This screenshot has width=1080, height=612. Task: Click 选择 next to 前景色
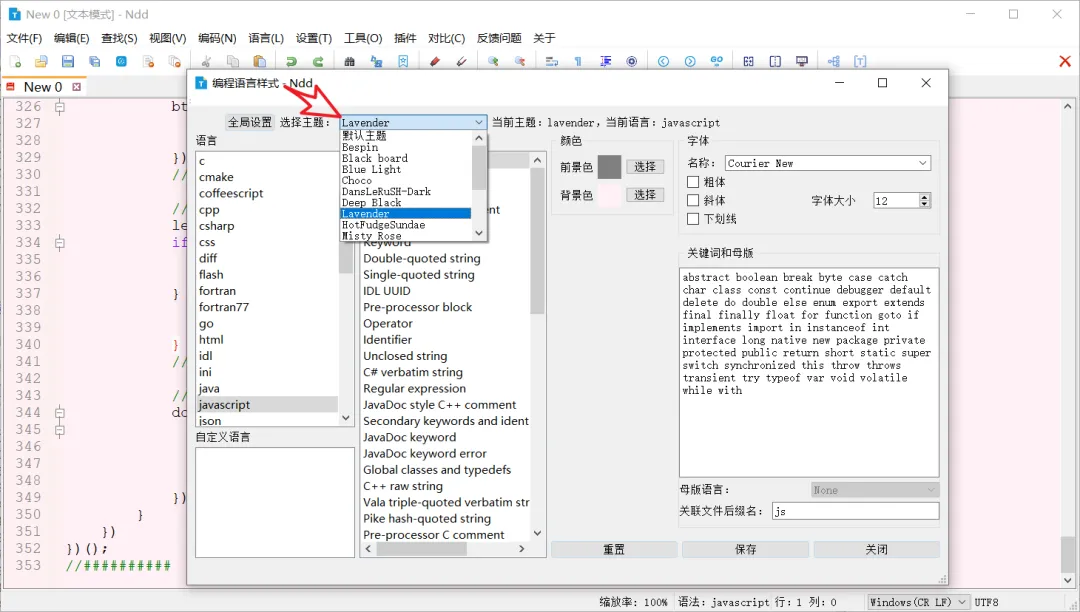click(645, 167)
